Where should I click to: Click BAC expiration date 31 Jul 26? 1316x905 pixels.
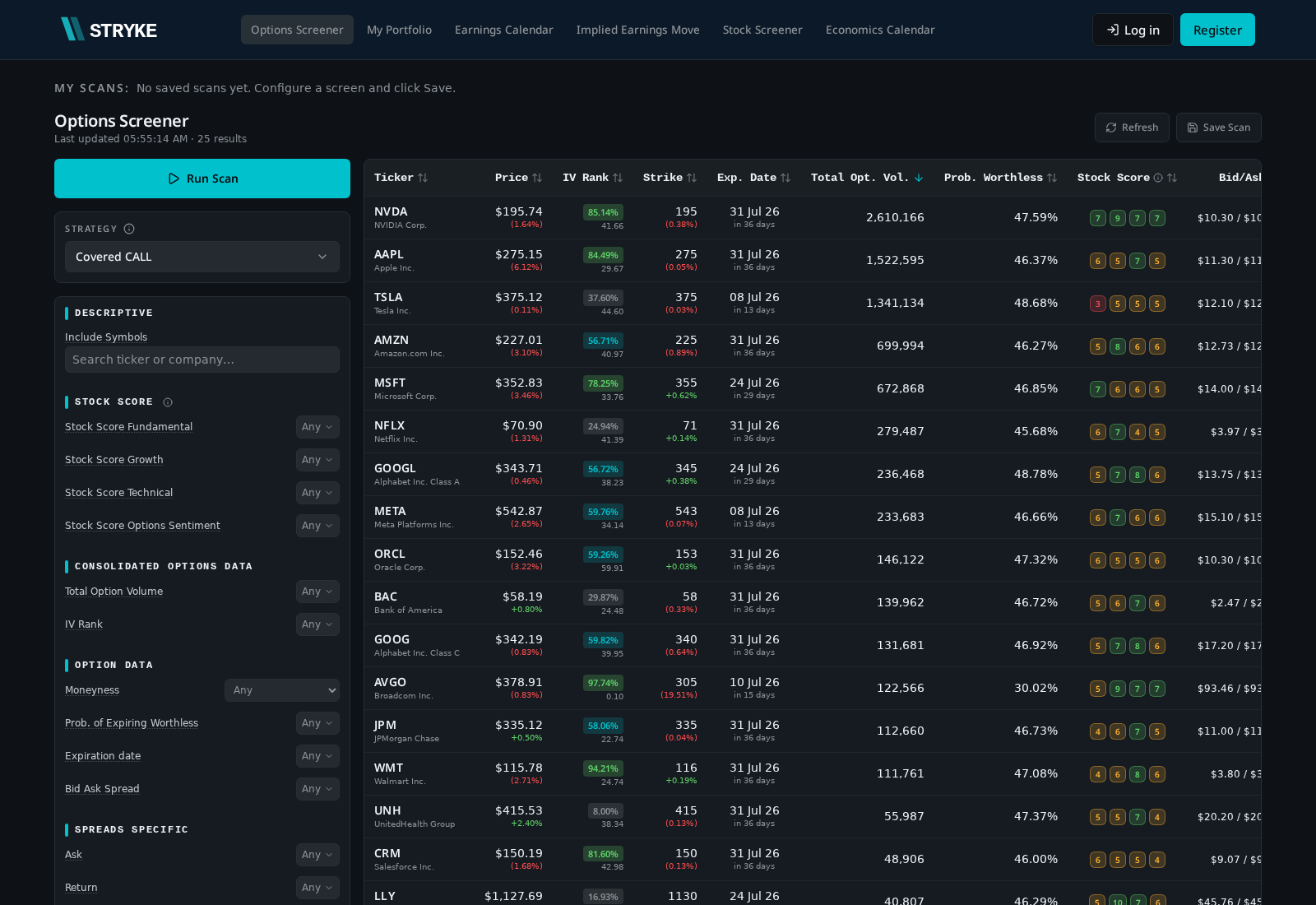(x=754, y=596)
